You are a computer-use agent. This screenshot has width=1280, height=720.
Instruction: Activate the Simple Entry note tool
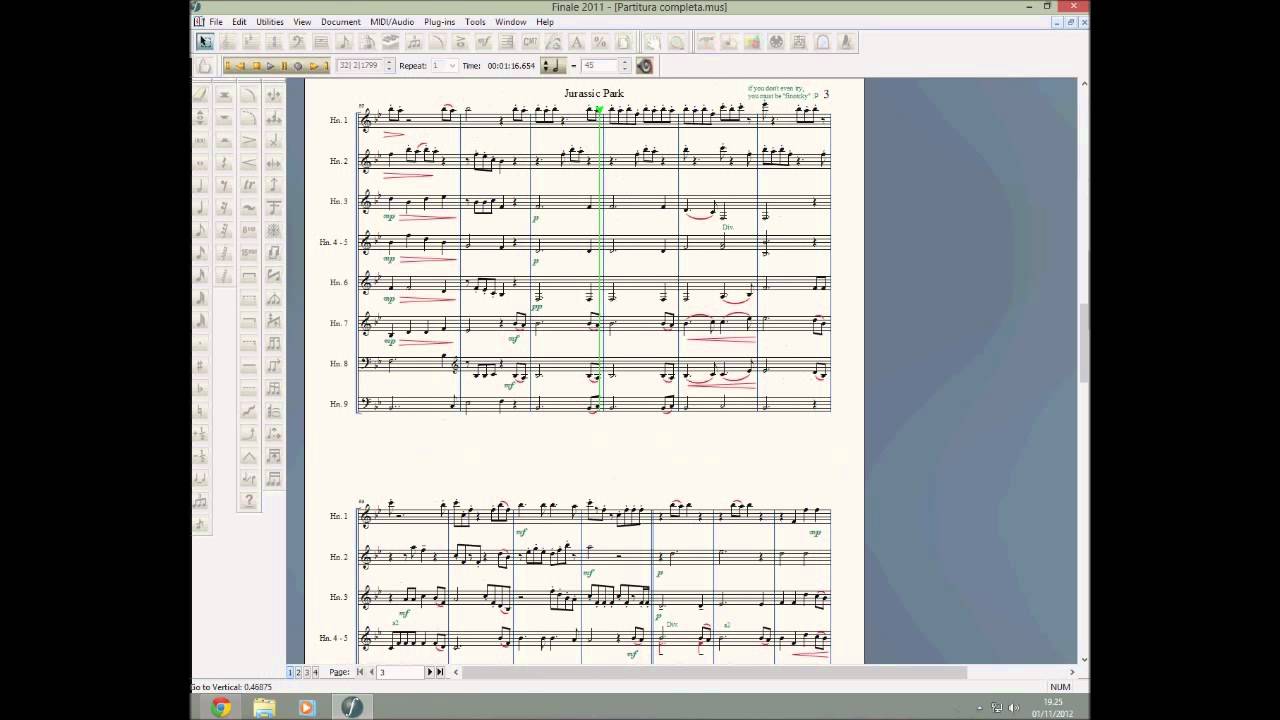point(344,42)
